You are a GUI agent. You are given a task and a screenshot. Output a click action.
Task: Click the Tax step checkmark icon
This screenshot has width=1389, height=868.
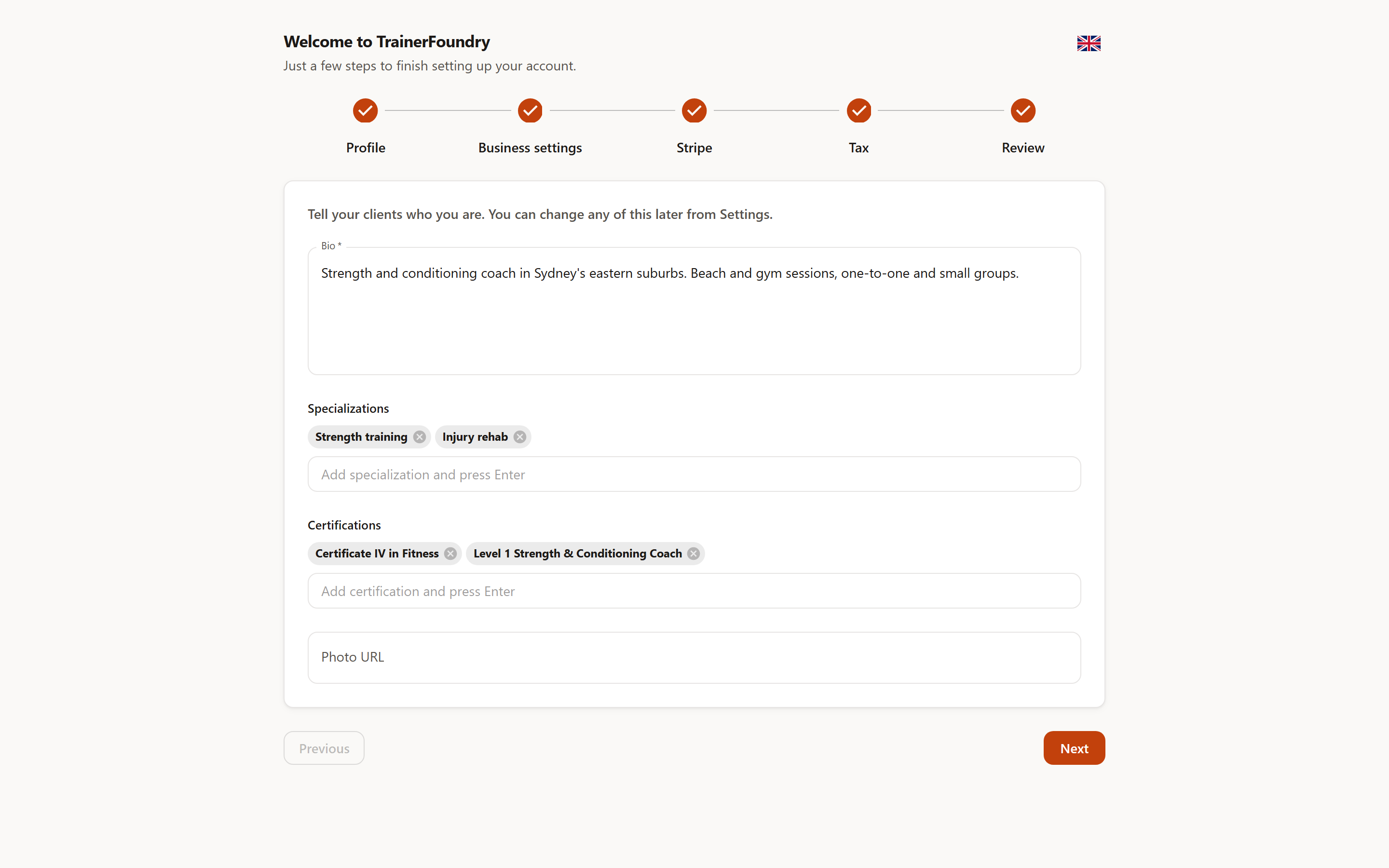[x=858, y=110]
